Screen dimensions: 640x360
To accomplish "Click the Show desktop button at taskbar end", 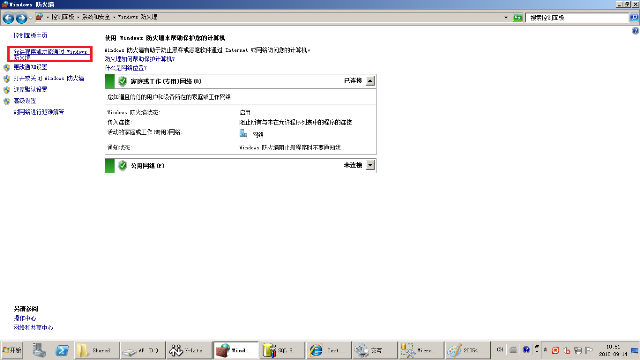I will [x=635, y=350].
